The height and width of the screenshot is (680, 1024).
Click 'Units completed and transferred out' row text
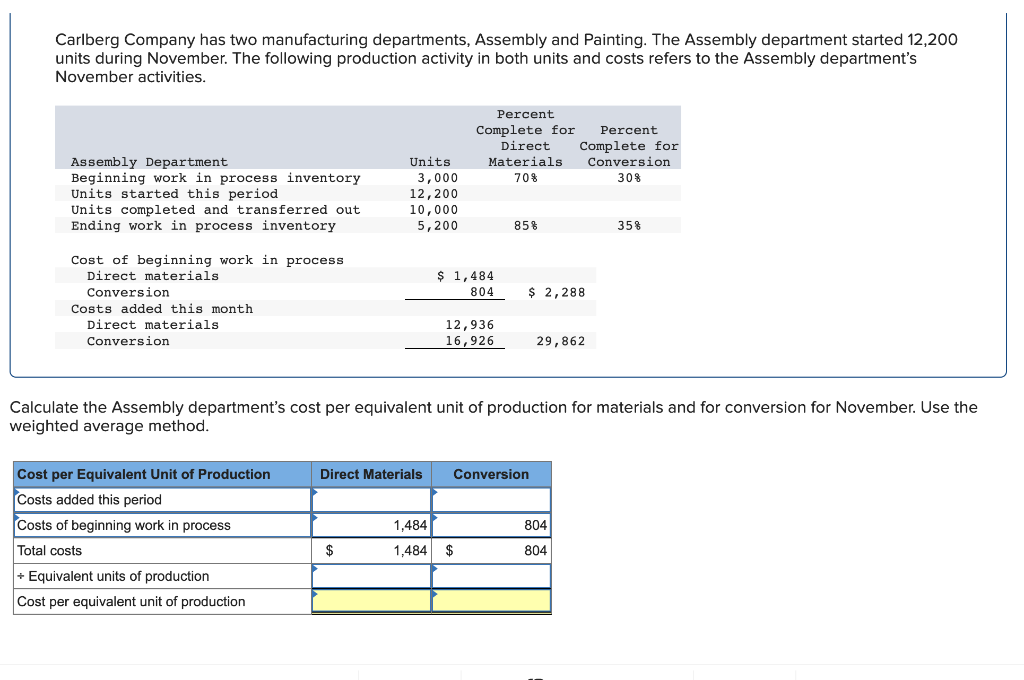click(216, 210)
